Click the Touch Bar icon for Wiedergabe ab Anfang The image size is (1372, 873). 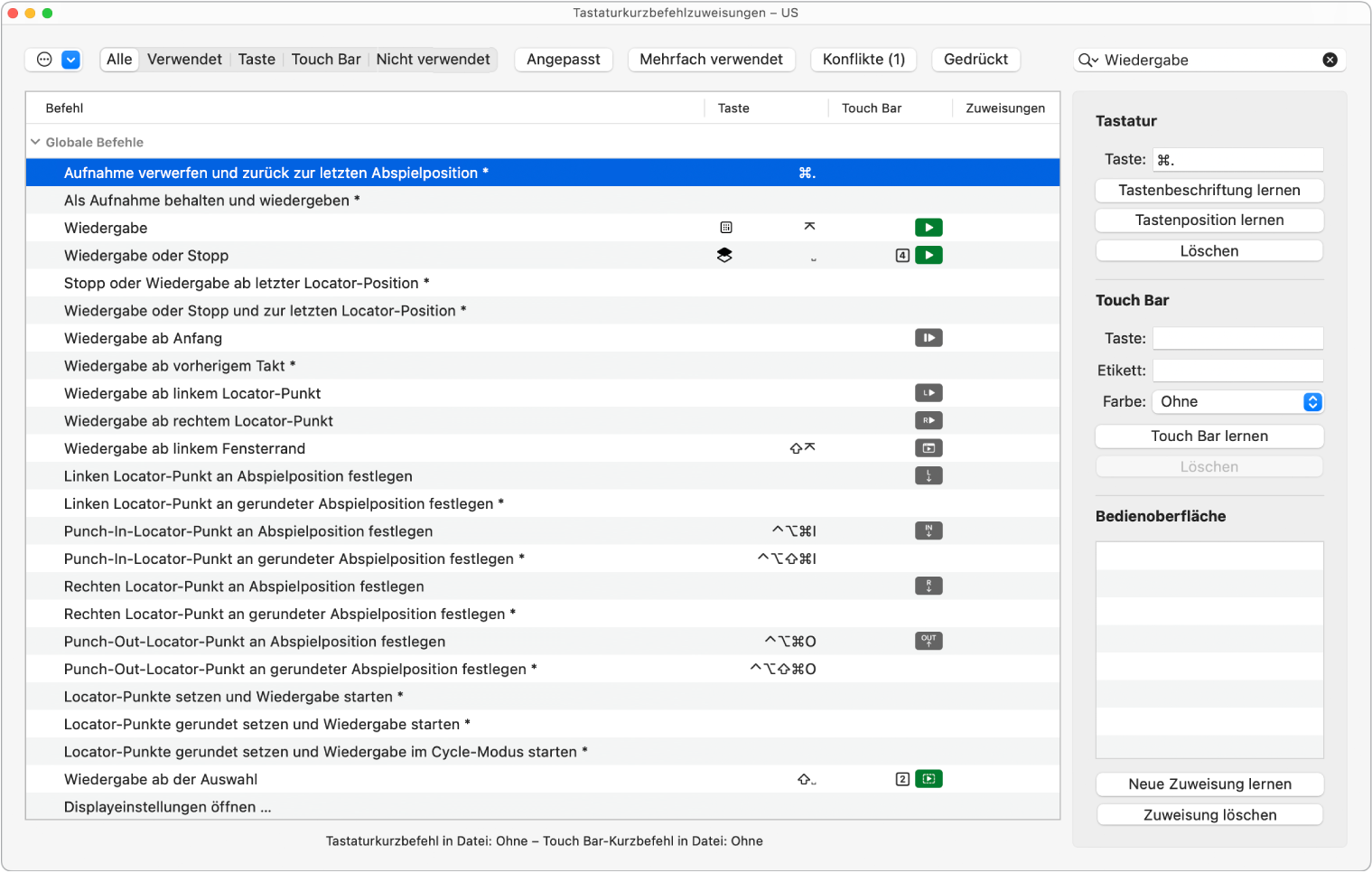pyautogui.click(x=929, y=338)
